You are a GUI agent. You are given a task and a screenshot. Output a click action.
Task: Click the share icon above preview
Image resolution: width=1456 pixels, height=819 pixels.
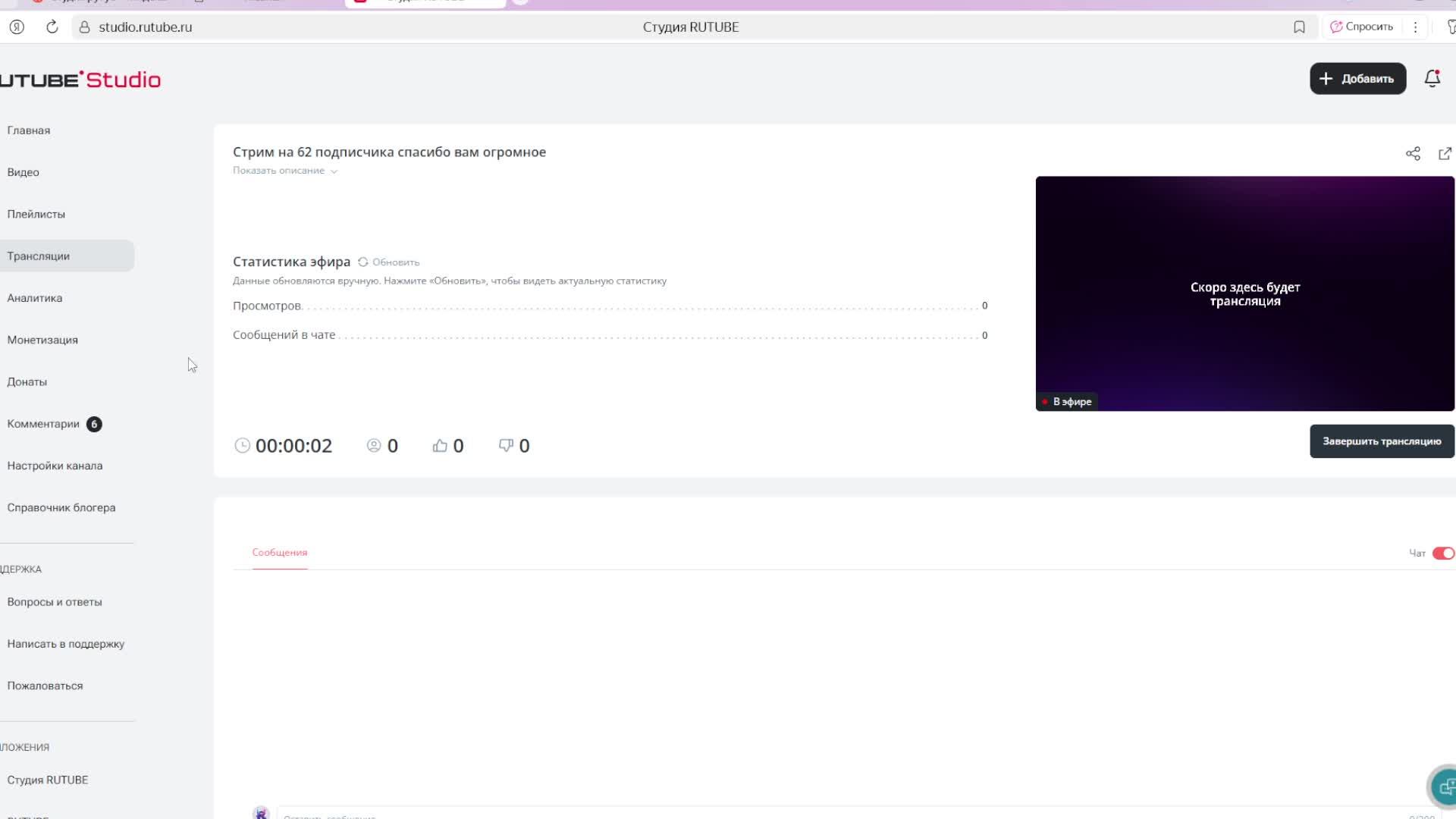[1413, 154]
